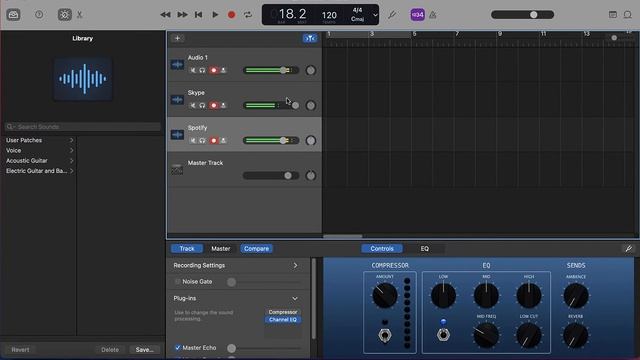This screenshot has height=360, width=640.
Task: Toggle the purple Count-in button
Action: [417, 15]
